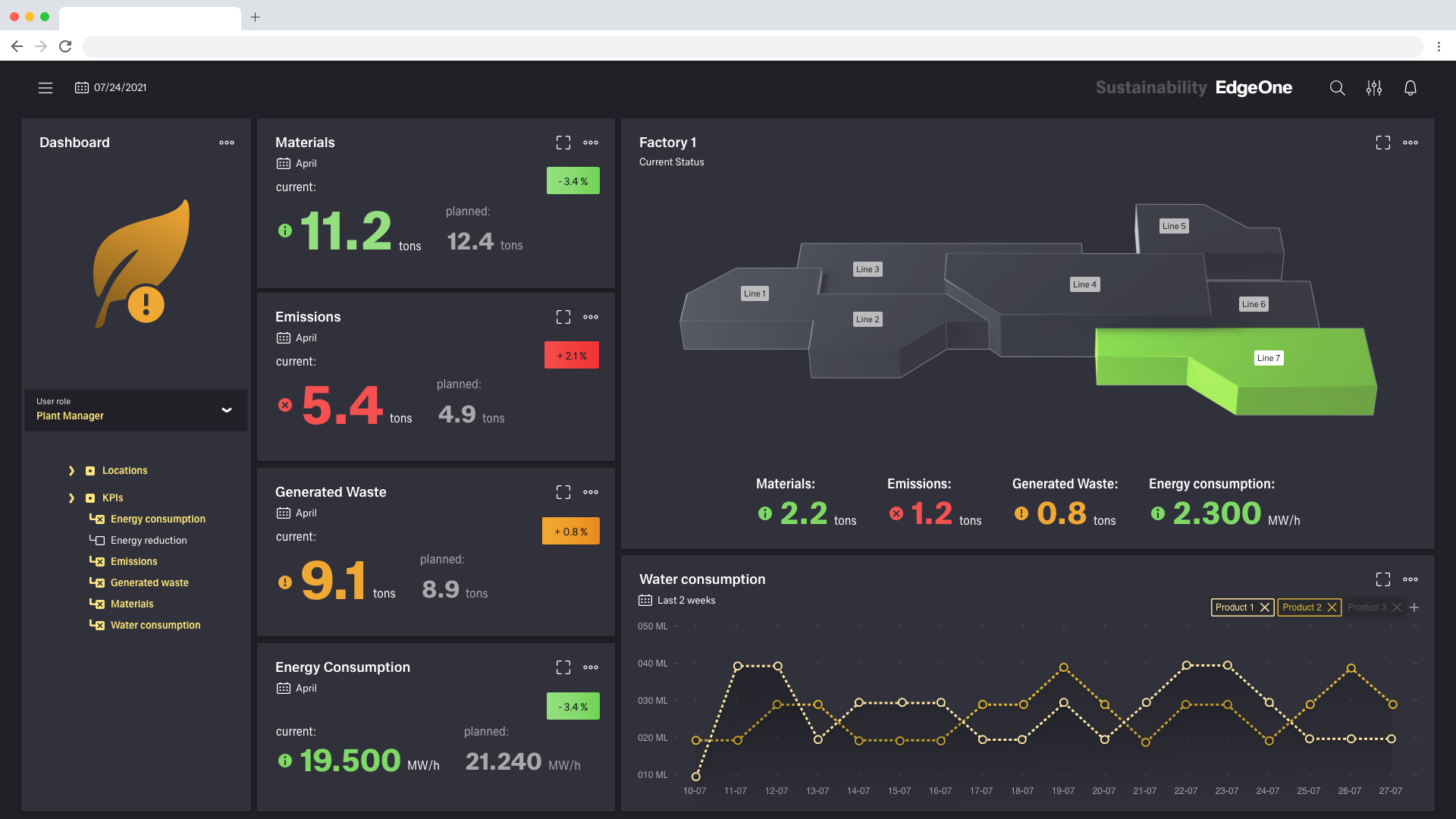Remove the Product 1 filter tag

(1264, 607)
